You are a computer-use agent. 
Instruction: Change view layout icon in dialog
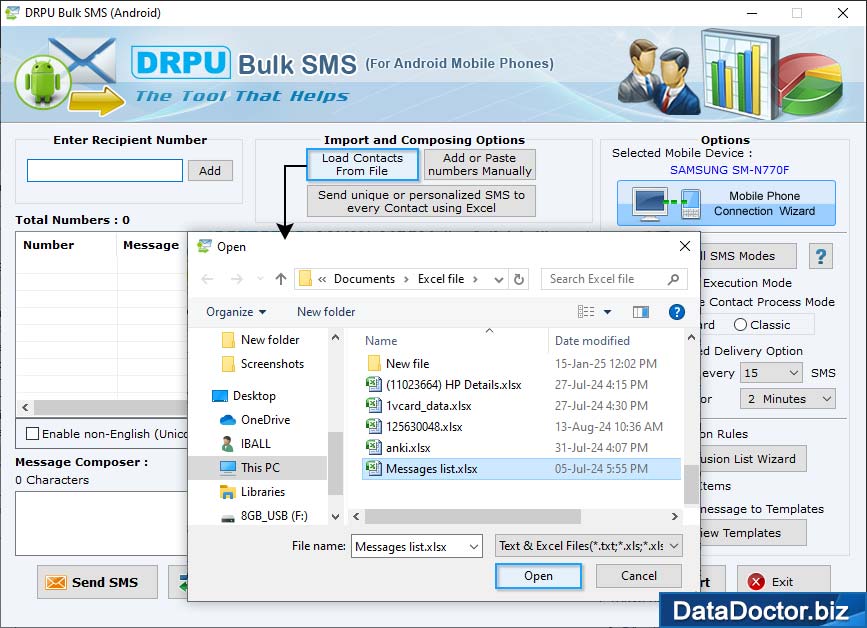coord(586,312)
